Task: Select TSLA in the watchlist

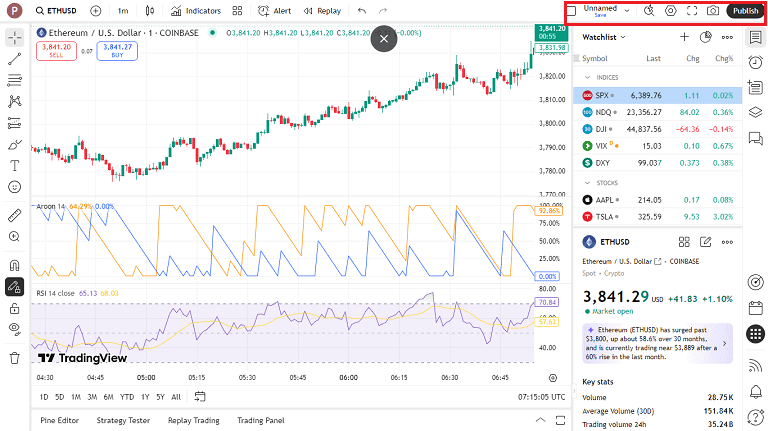Action: (658, 217)
